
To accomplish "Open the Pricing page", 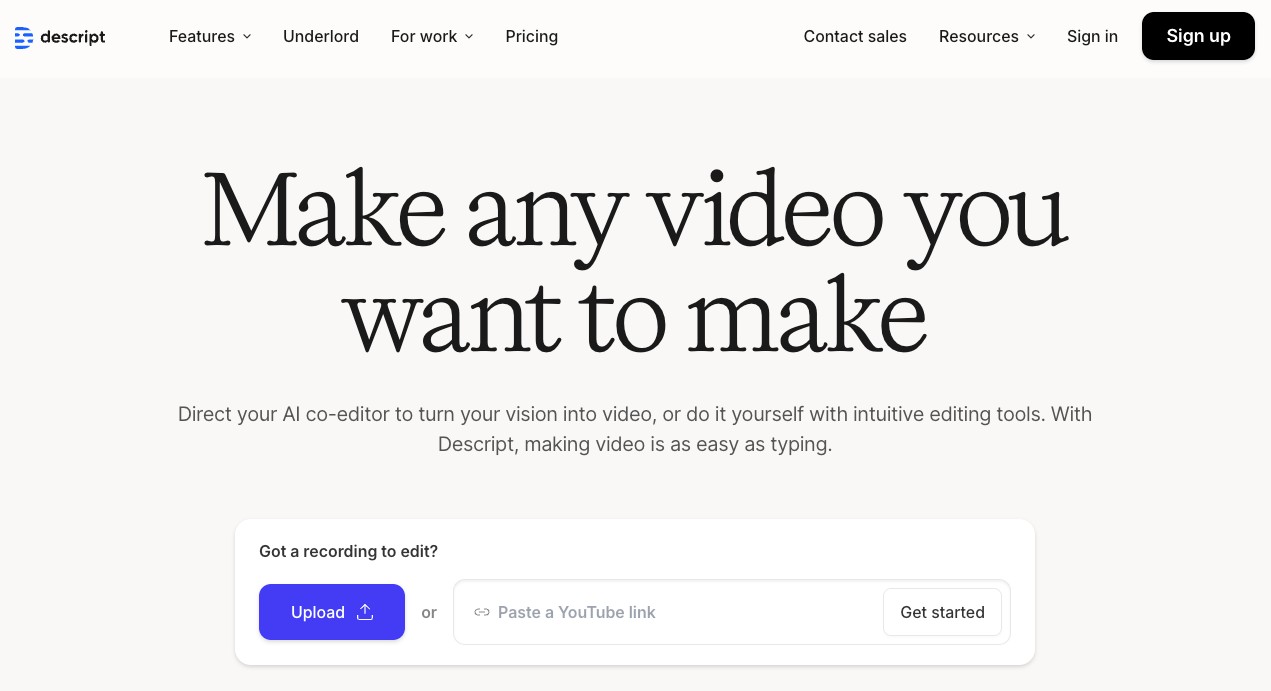I will [531, 36].
